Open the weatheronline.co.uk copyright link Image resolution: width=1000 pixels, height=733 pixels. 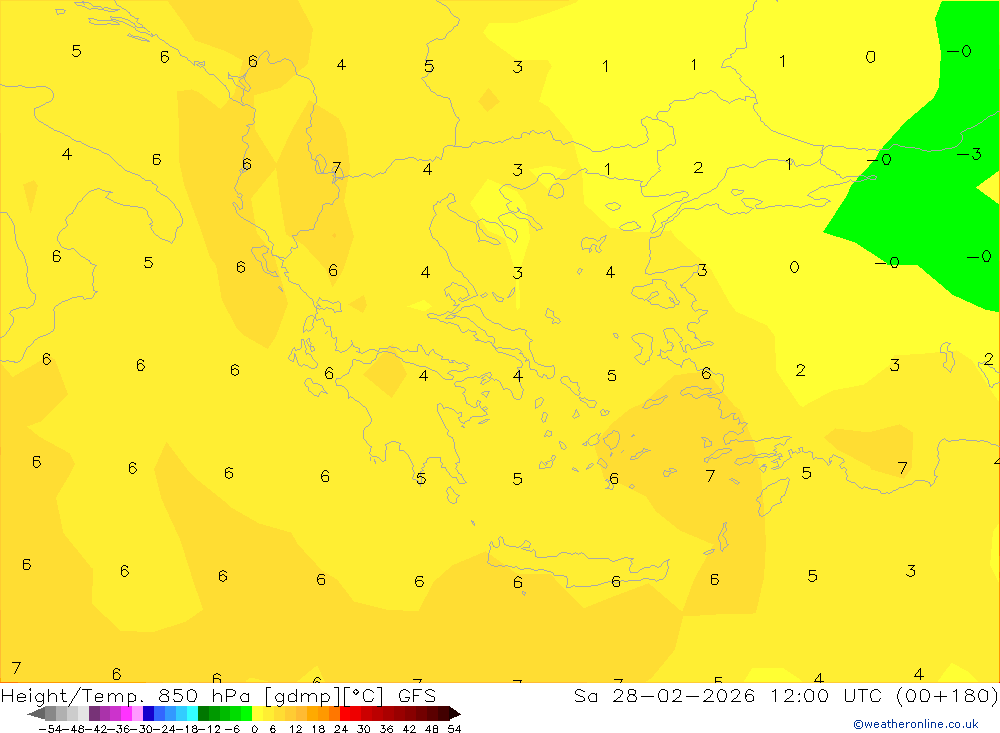tap(916, 724)
